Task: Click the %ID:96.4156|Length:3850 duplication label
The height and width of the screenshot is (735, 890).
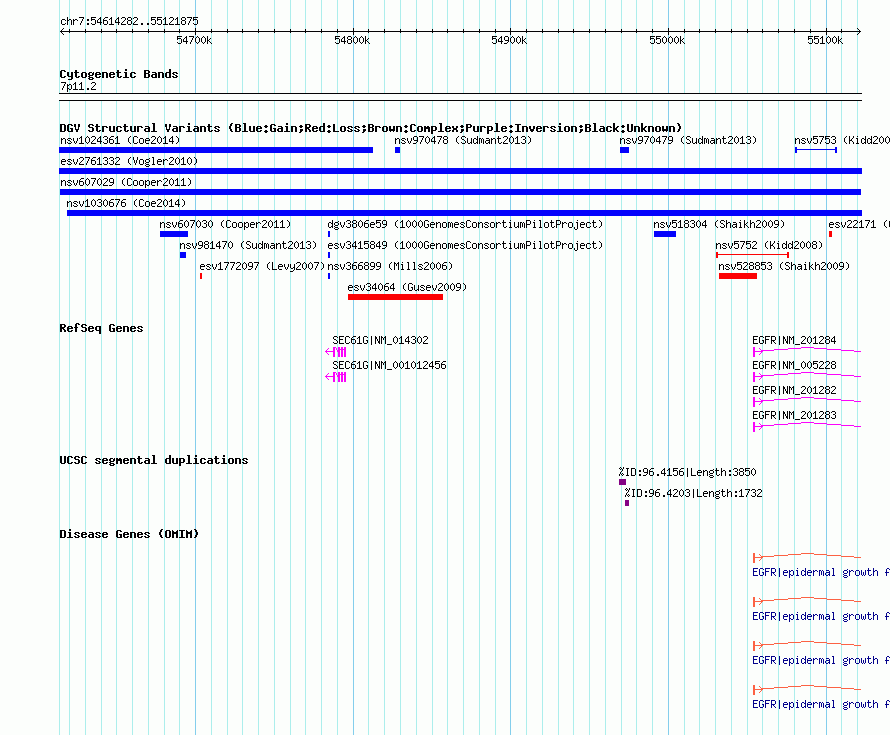Action: point(687,472)
